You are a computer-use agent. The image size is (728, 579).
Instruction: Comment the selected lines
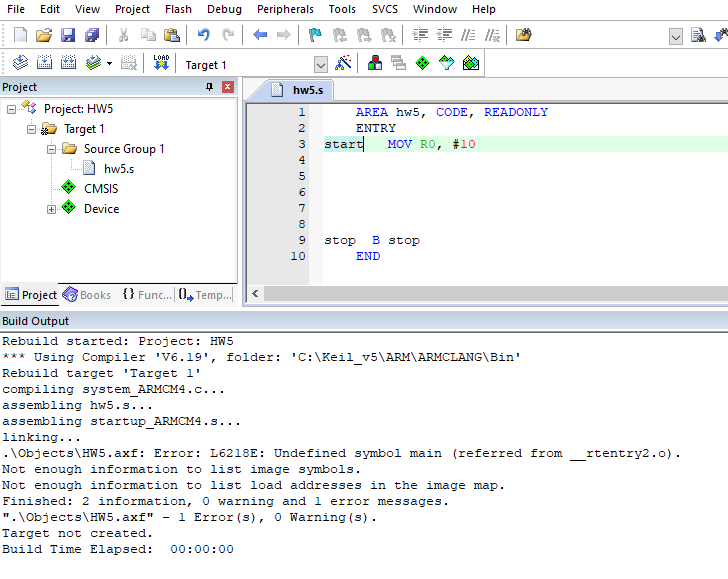468,35
